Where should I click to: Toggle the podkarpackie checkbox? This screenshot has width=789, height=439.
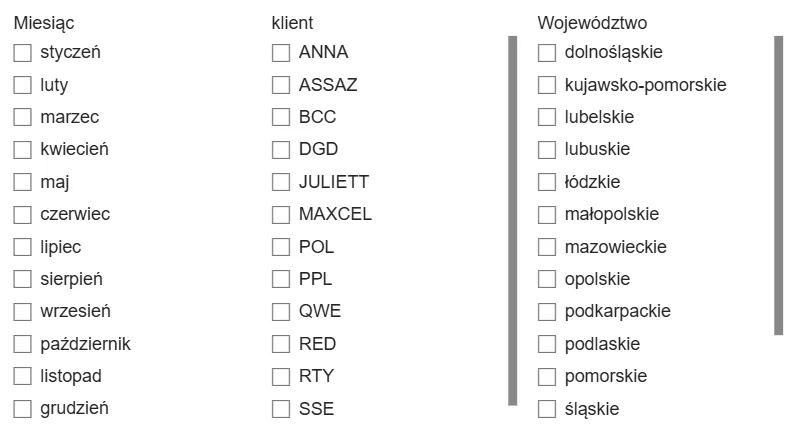(x=547, y=311)
